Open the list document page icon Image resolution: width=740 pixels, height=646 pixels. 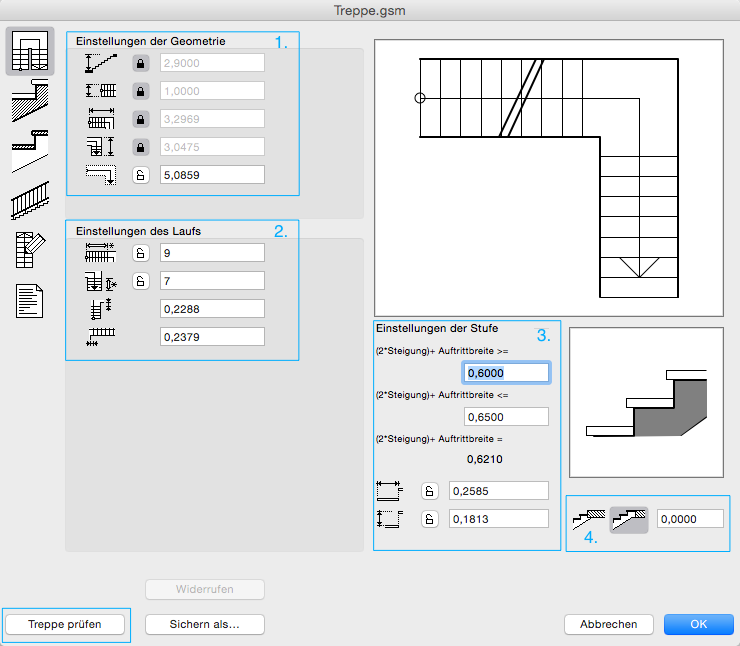click(x=30, y=299)
